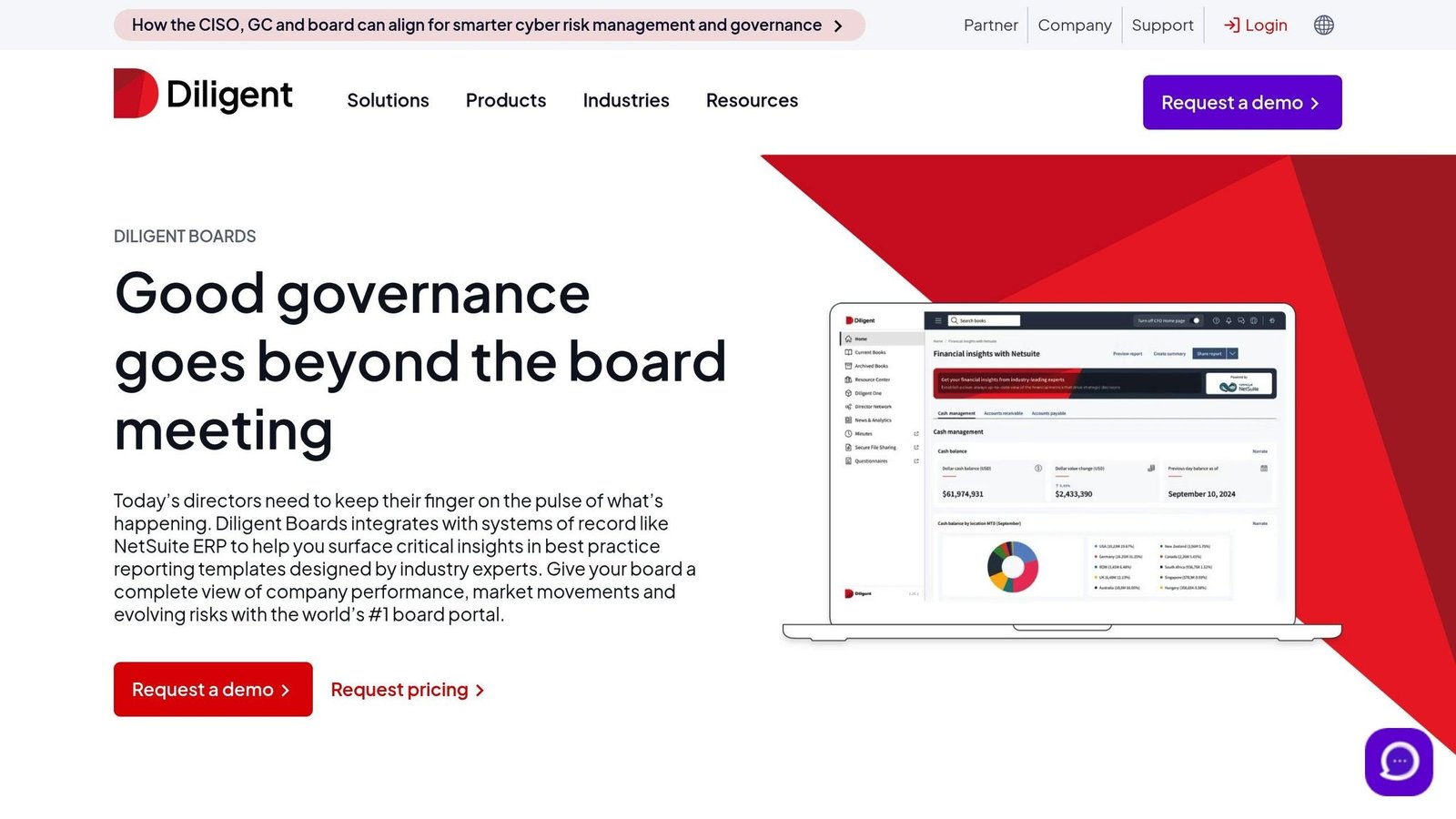
Task: Click the September 10, 2024 date value
Action: [x=1201, y=494]
